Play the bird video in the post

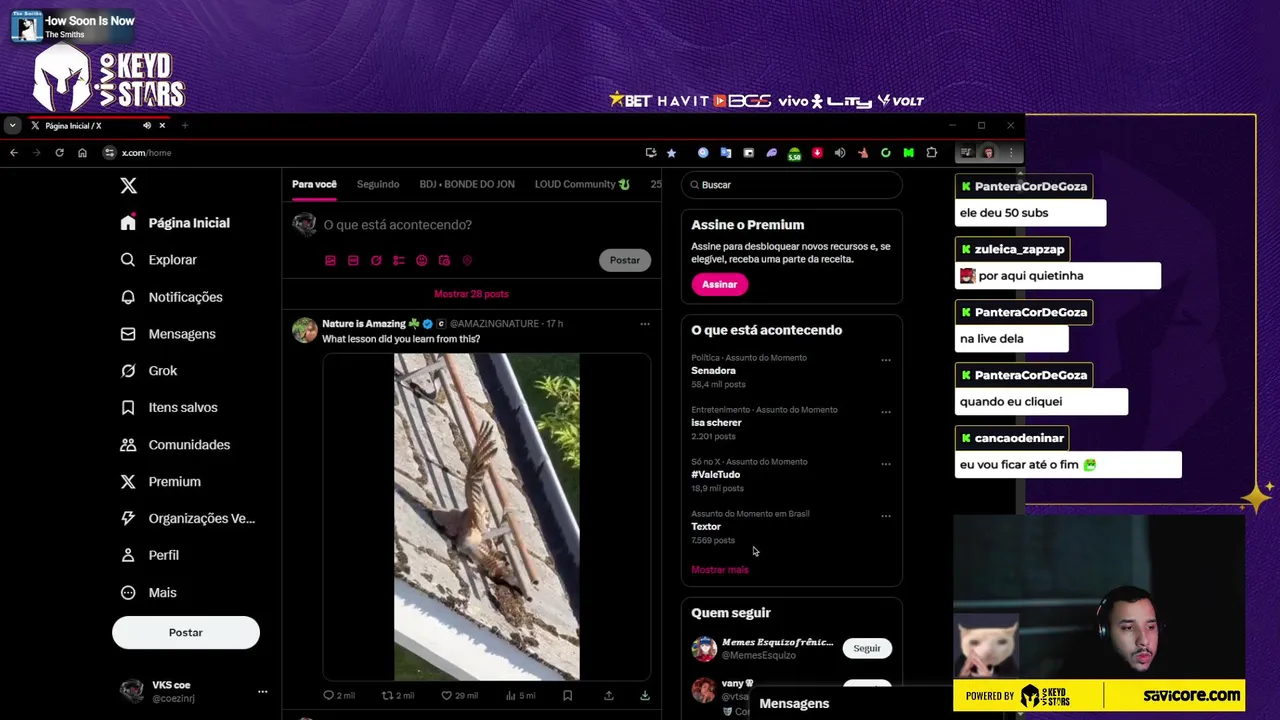point(486,516)
